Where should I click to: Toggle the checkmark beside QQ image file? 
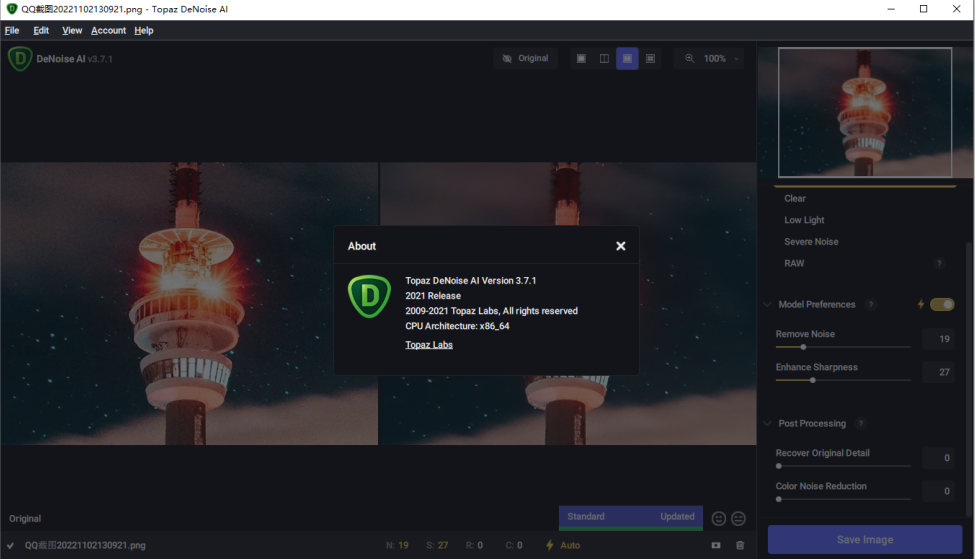pyautogui.click(x=11, y=545)
